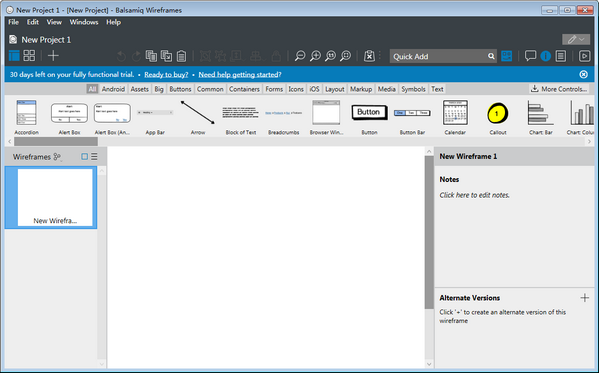Image resolution: width=599 pixels, height=373 pixels.
Task: Toggle the project info notes panel
Action: coord(560,56)
